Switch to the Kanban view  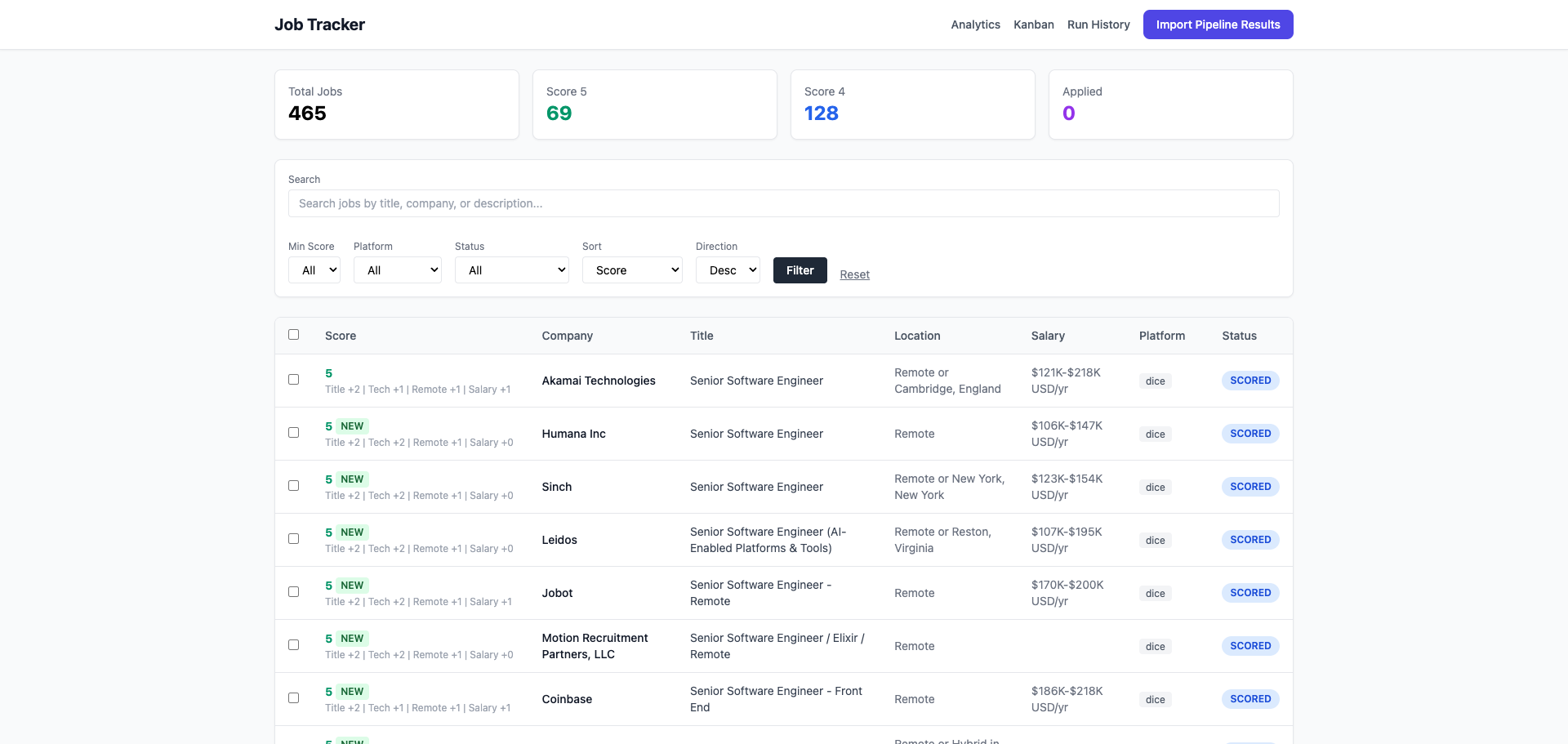point(1033,25)
